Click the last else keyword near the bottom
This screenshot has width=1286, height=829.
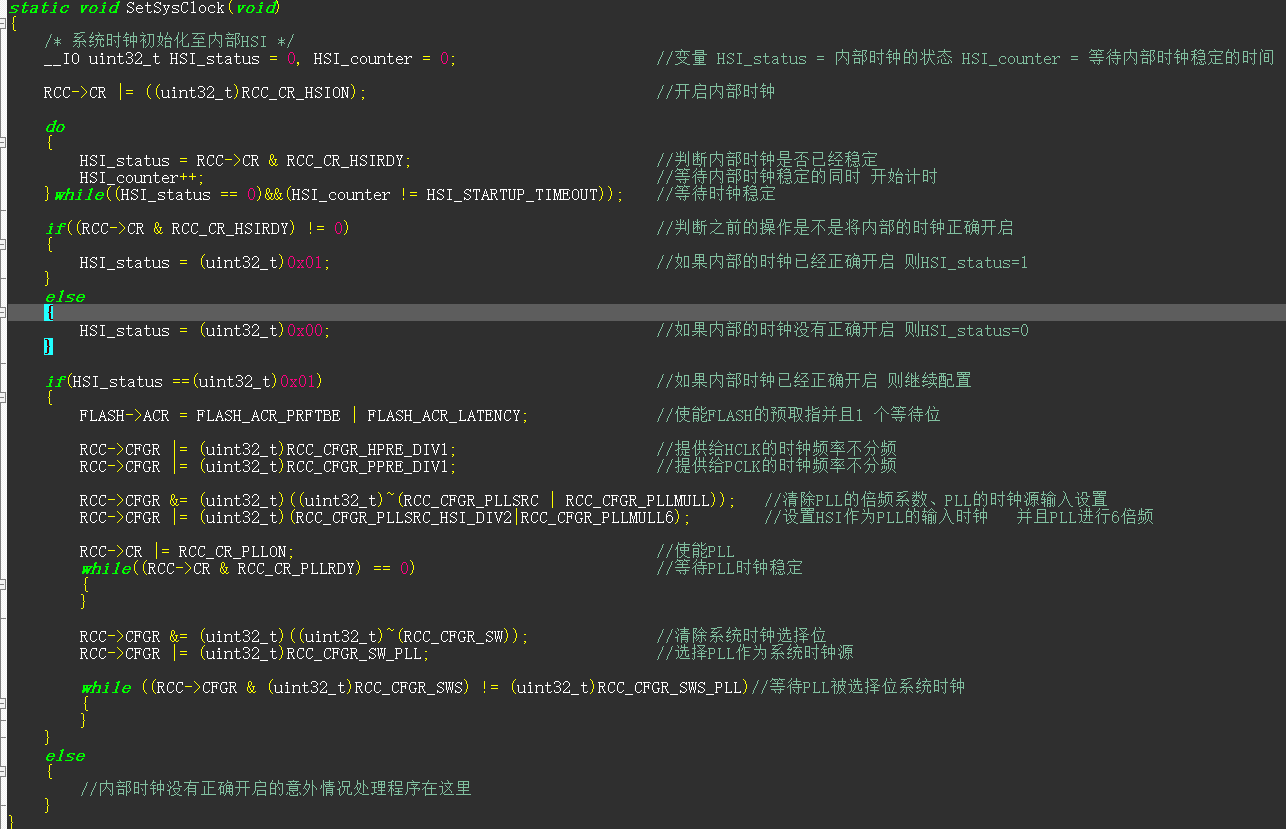tap(64, 756)
